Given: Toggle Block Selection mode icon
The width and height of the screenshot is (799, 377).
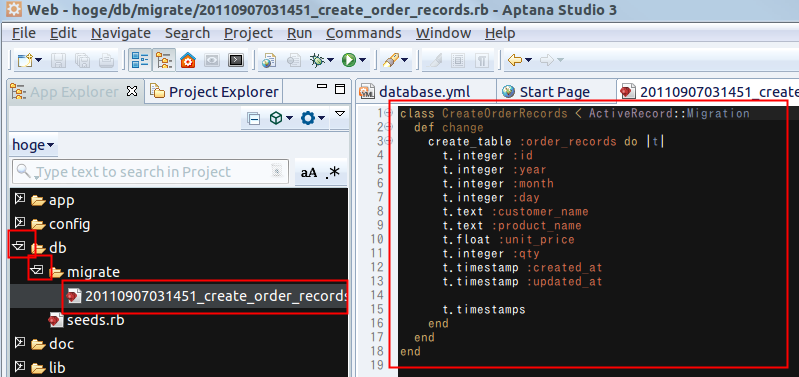Looking at the screenshot, I should pos(458,61).
